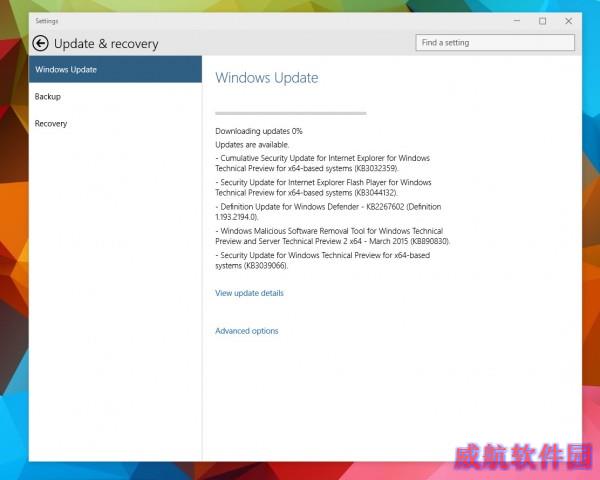The width and height of the screenshot is (600, 480).
Task: Minimize the Settings window
Action: [x=517, y=21]
